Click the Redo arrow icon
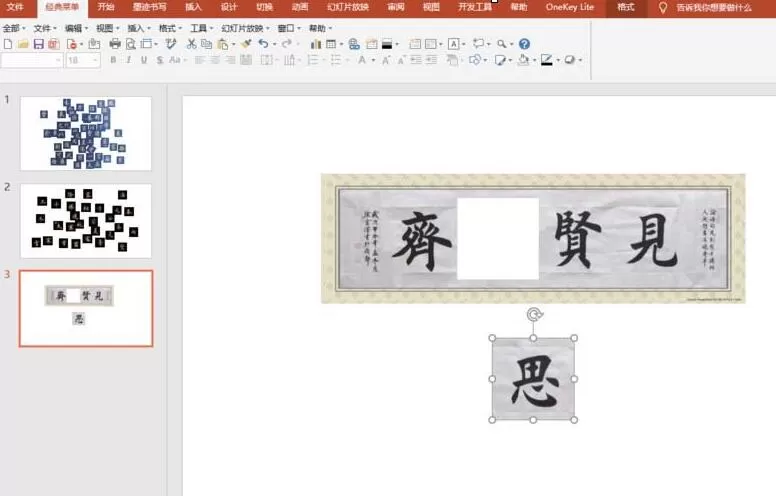Viewport: 776px width, 496px height. tap(287, 44)
